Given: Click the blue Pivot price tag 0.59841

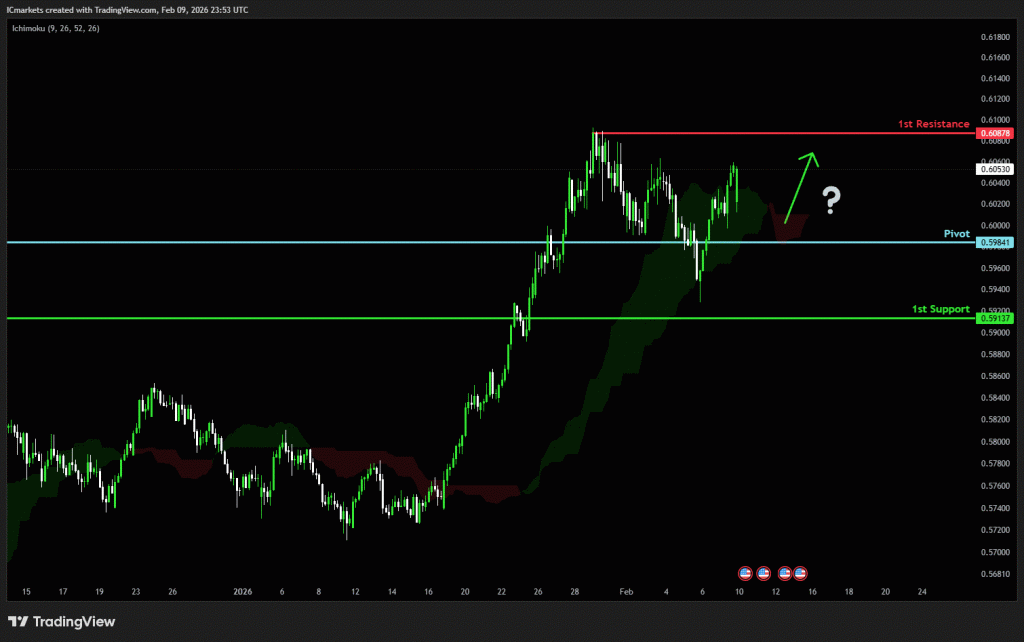Looking at the screenshot, I should pyautogui.click(x=994, y=242).
